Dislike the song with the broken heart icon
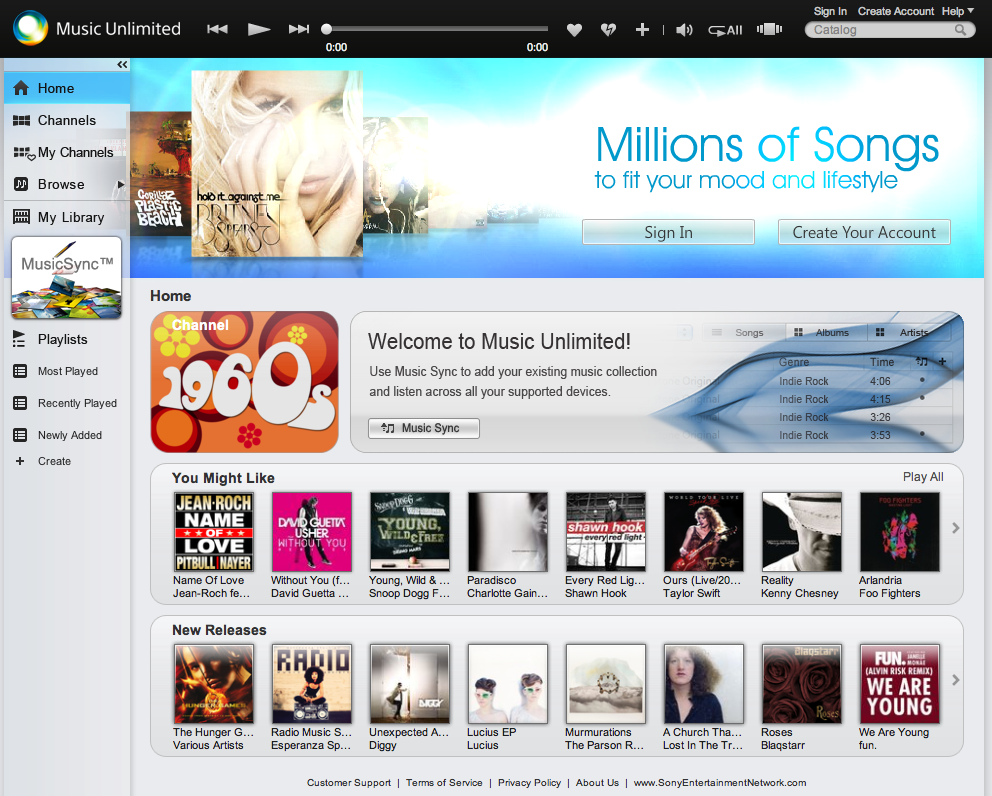 (608, 30)
